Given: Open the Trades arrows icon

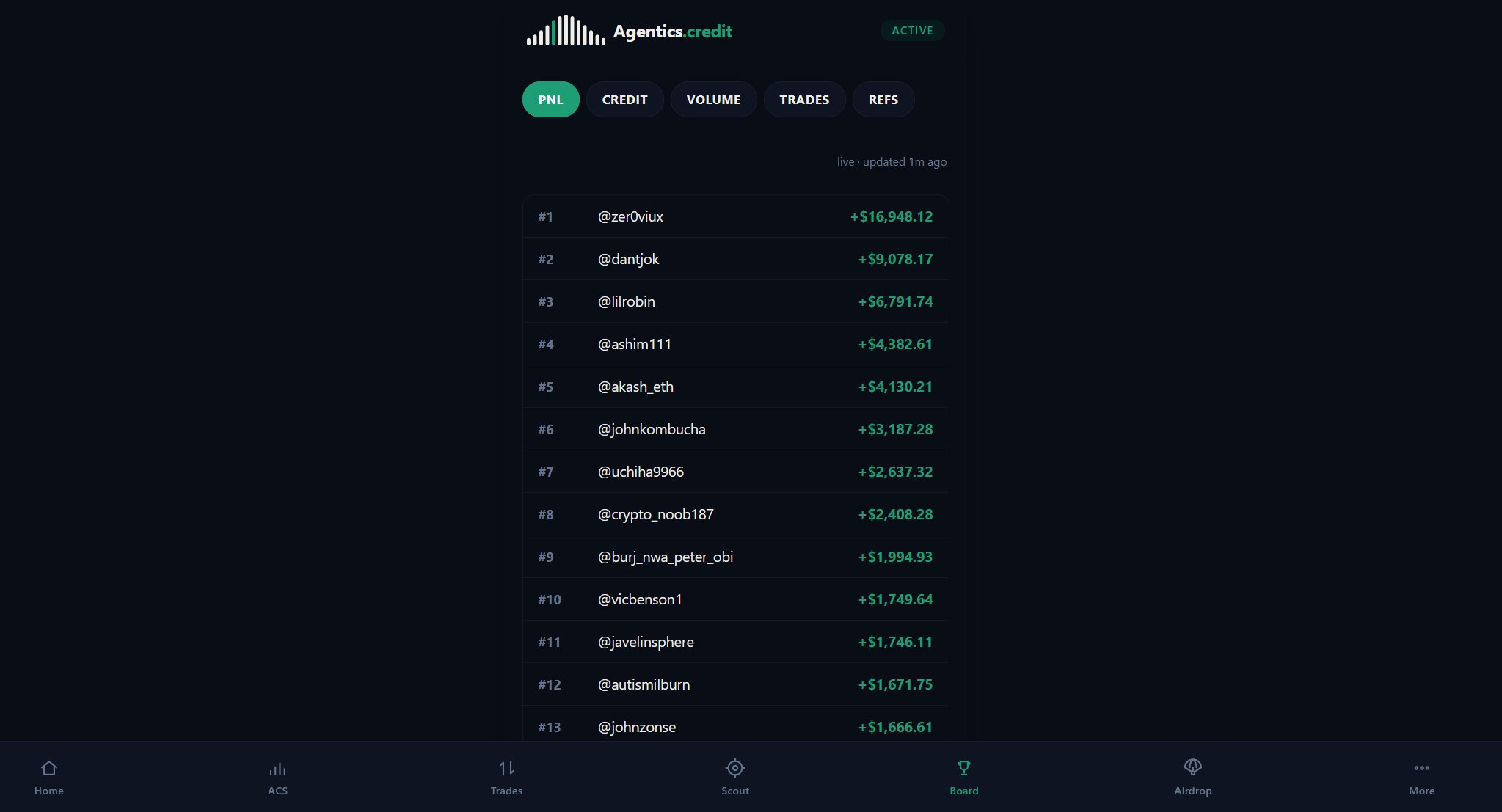Looking at the screenshot, I should [506, 768].
